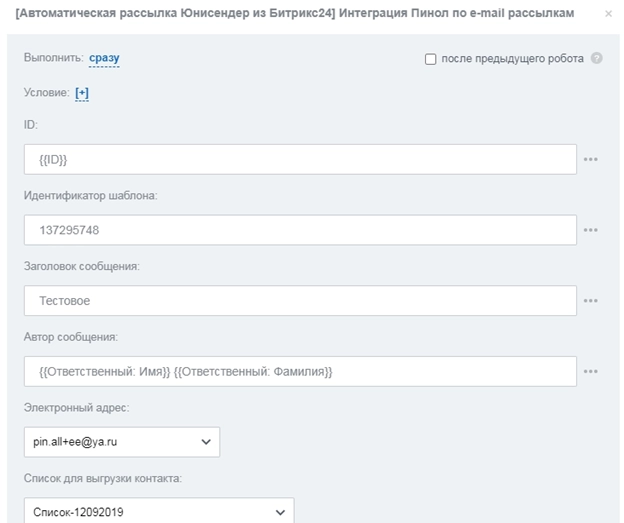This screenshot has height=523, width=624.
Task: Click the 'Список для выгрузки контакта:' label
Action: pyautogui.click(x=103, y=478)
